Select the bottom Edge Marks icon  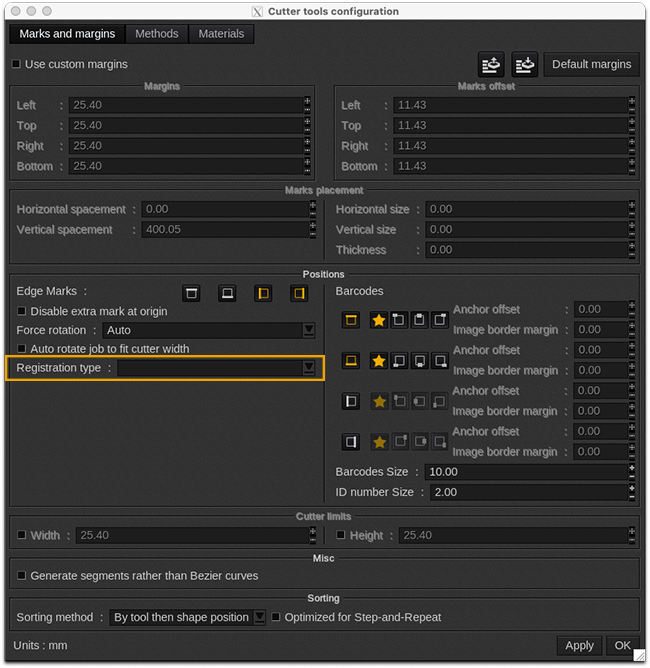tap(227, 293)
